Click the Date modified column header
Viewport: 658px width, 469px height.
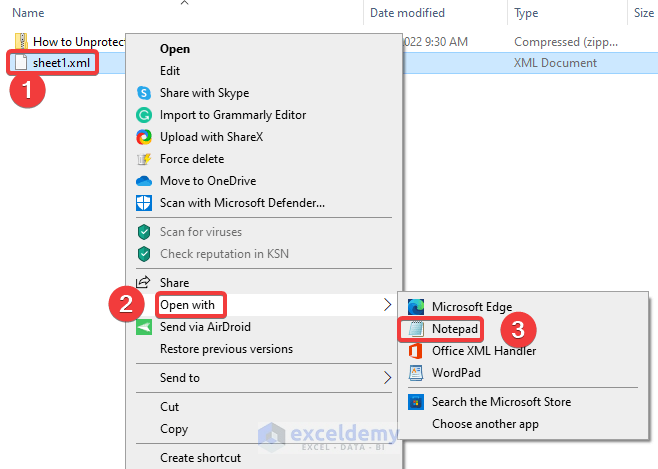[x=406, y=13]
